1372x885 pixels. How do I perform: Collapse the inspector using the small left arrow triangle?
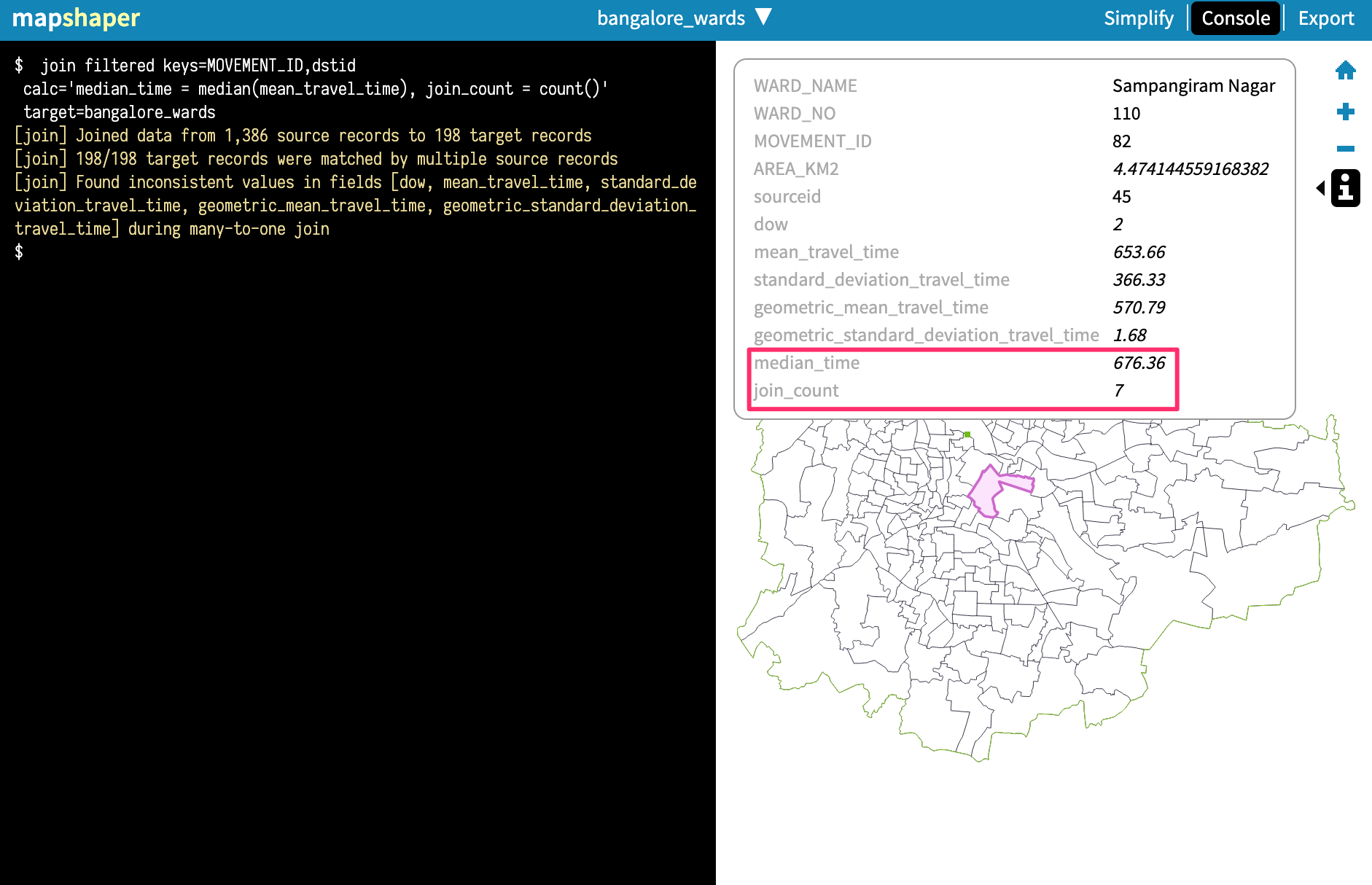point(1322,187)
